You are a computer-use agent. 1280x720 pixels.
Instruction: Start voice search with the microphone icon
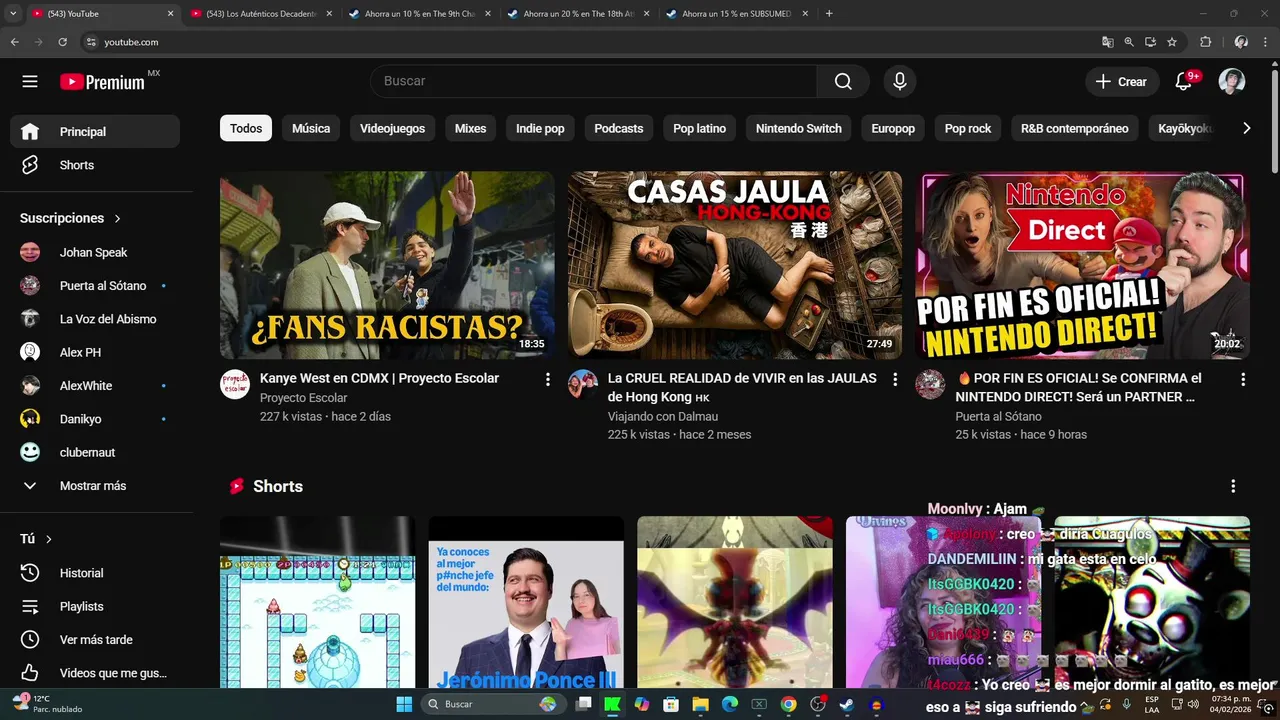pos(899,81)
